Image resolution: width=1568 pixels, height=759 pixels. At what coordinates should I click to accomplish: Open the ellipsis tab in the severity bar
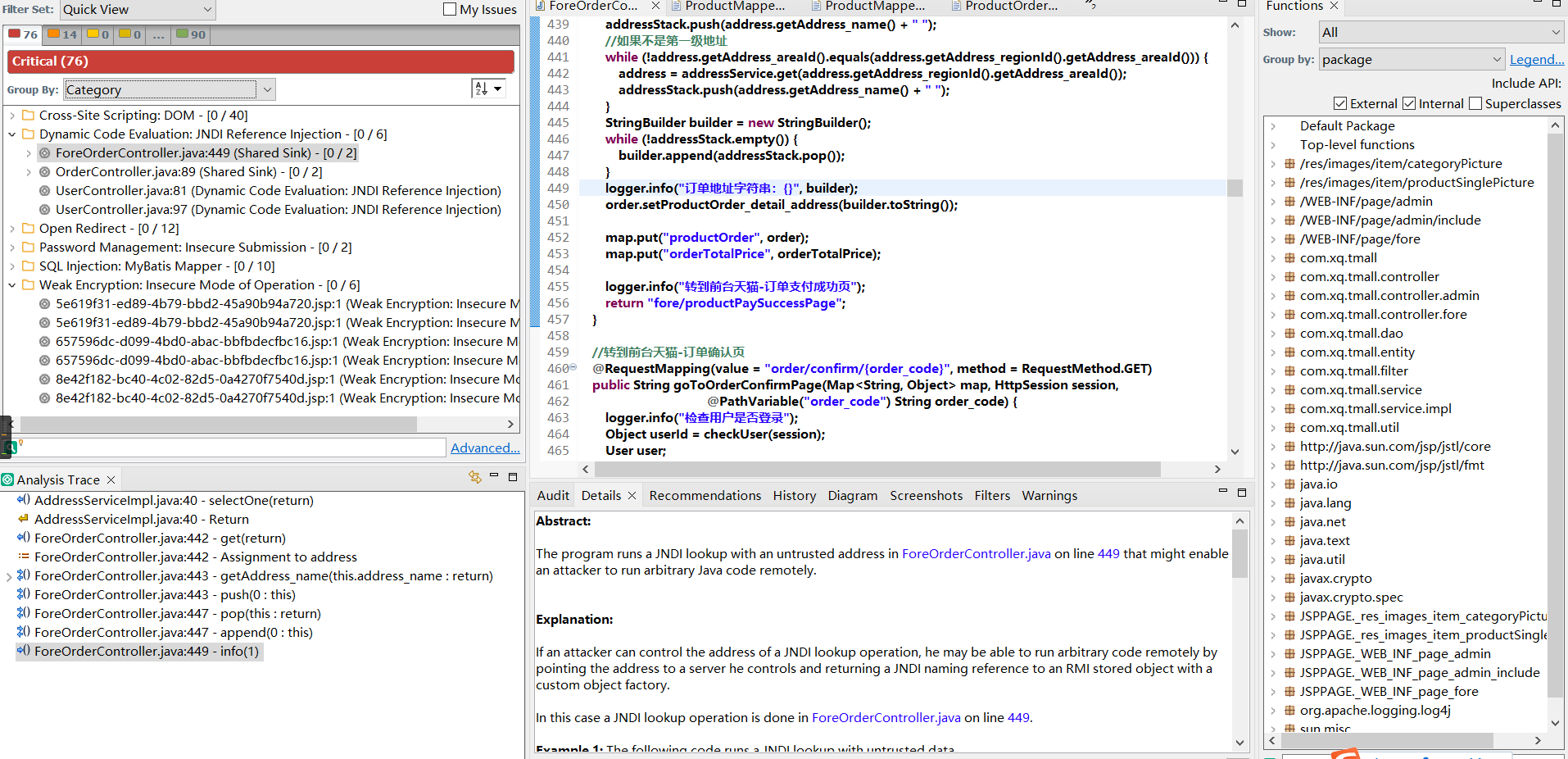158,34
